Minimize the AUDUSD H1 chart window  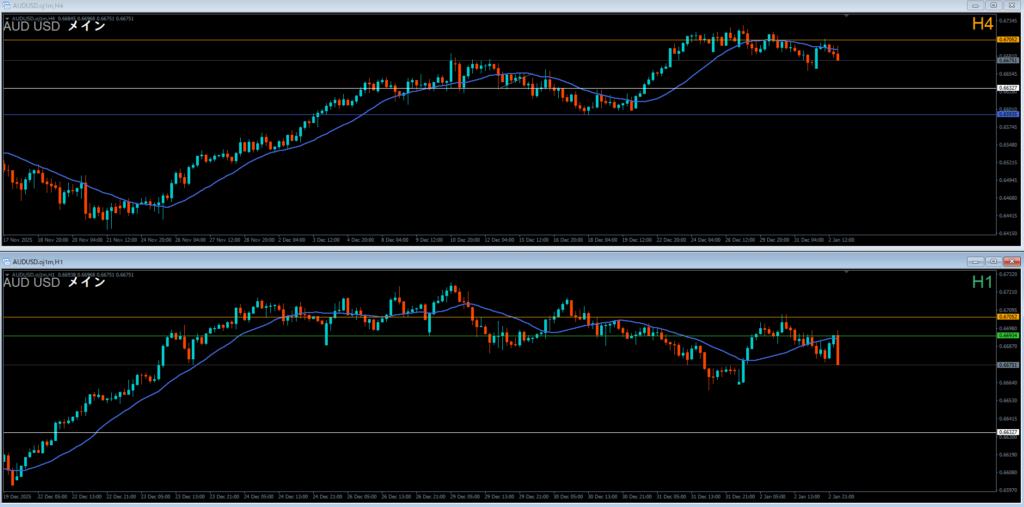(977, 261)
